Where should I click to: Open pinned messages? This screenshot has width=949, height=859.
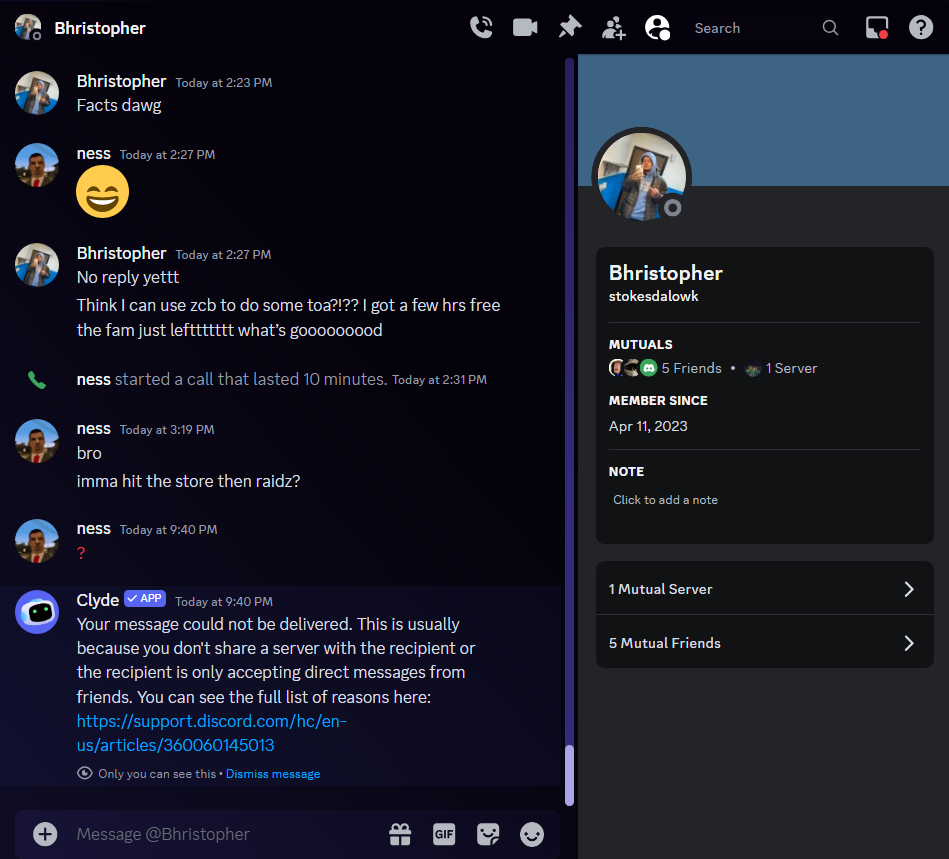[x=569, y=28]
